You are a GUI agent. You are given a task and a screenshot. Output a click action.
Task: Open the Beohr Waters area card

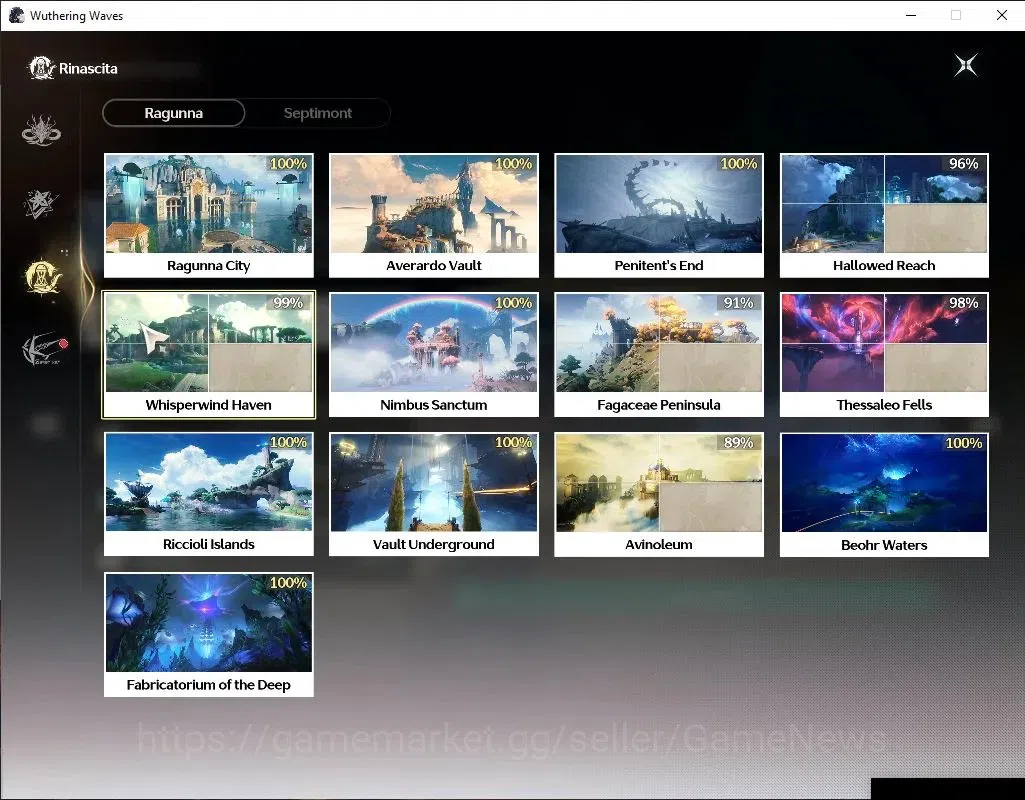pyautogui.click(x=884, y=494)
